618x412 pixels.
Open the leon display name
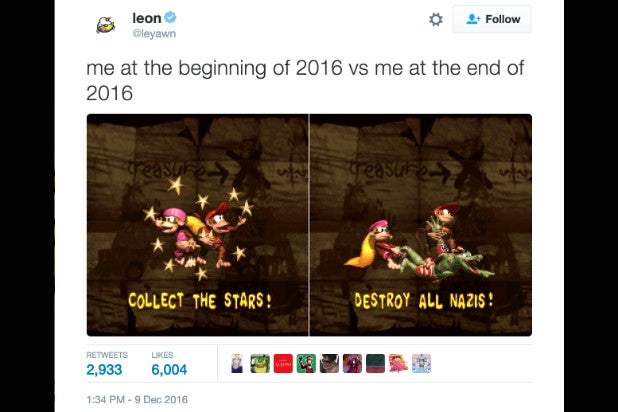click(146, 17)
